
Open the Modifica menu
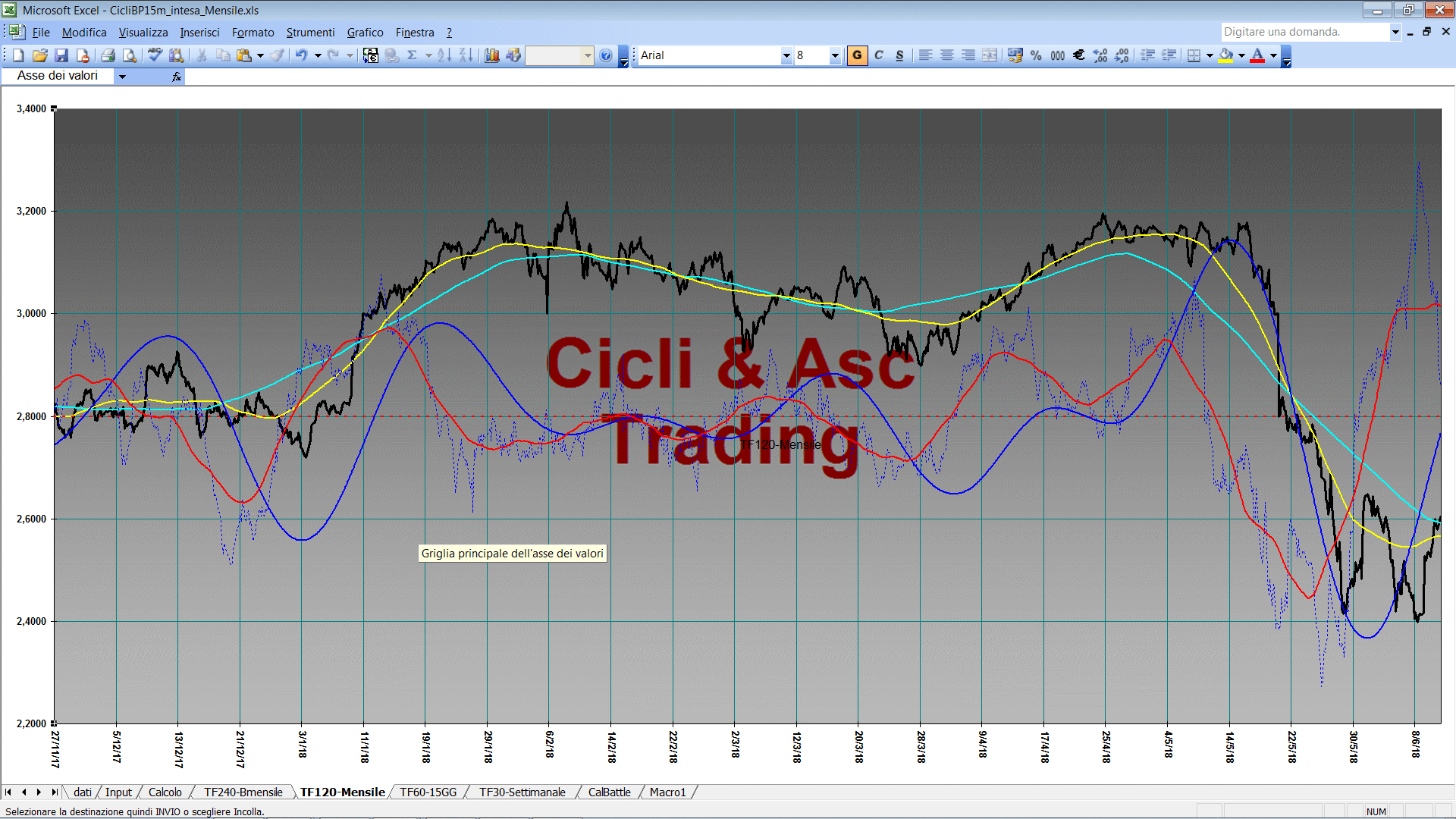coord(84,33)
